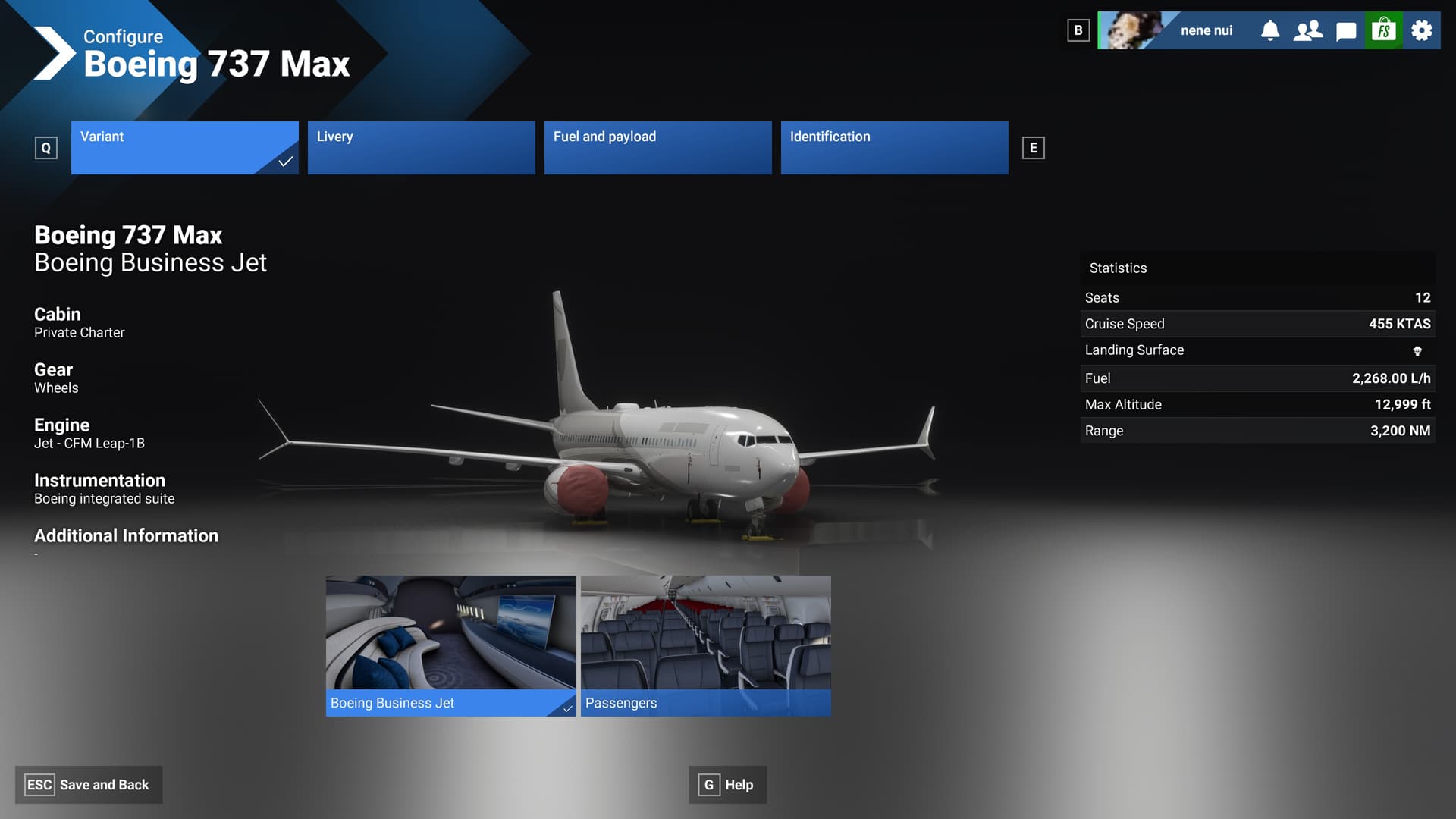Click the Landing Surface type icon
Image resolution: width=1456 pixels, height=819 pixels.
(1417, 350)
